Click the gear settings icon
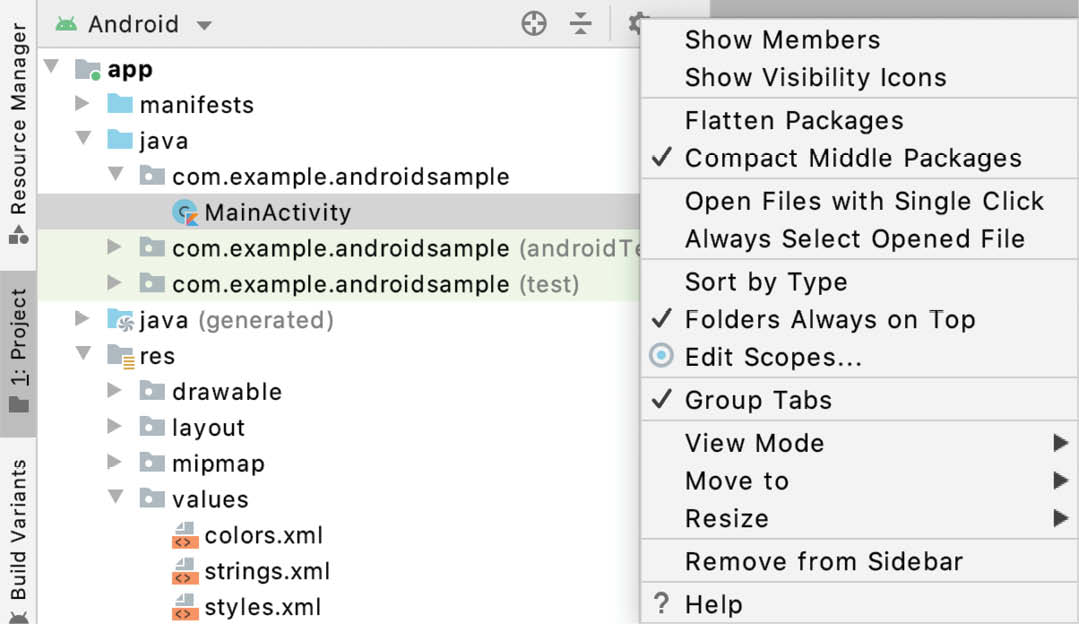This screenshot has width=1079, height=624. pos(636,23)
